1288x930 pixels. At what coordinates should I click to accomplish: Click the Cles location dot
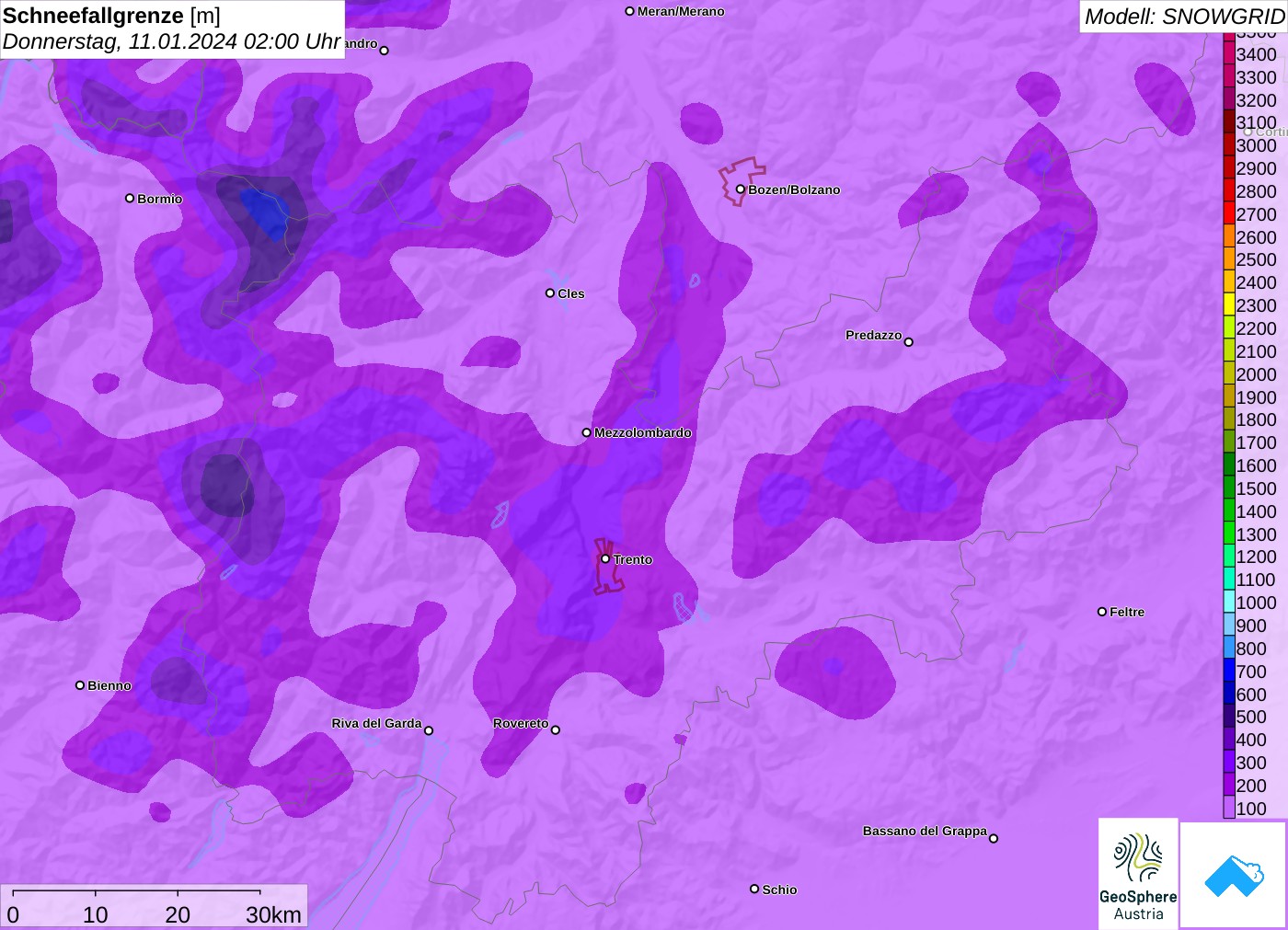pos(550,293)
